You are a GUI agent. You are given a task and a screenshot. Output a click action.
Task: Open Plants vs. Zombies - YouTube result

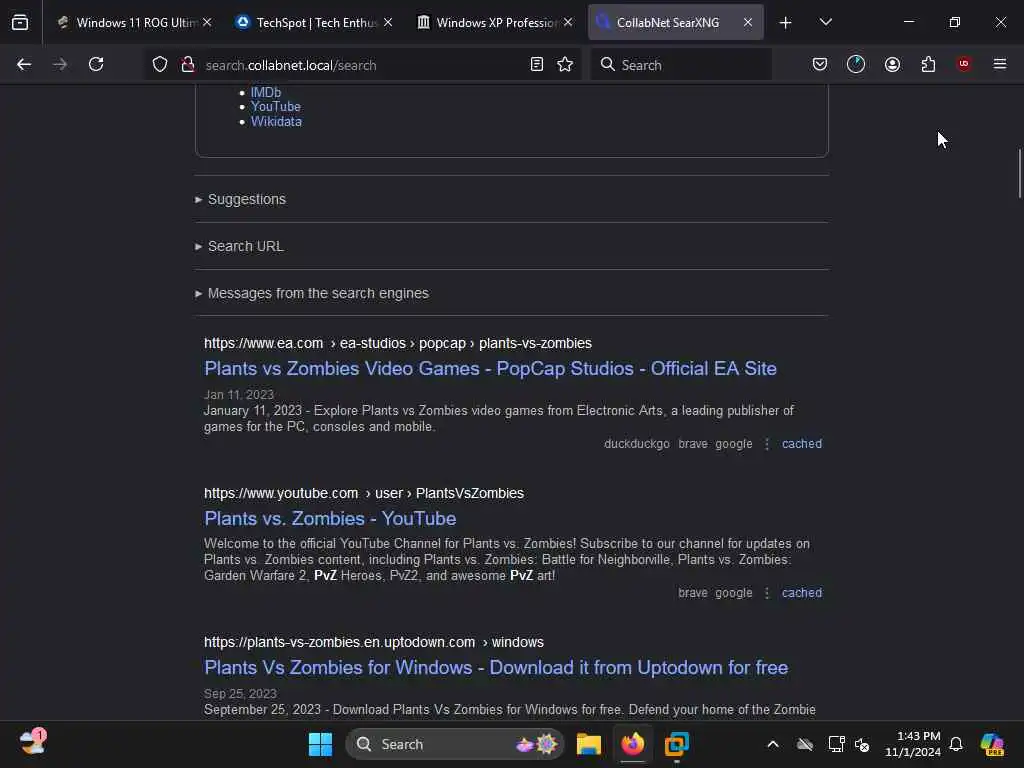pyautogui.click(x=330, y=519)
